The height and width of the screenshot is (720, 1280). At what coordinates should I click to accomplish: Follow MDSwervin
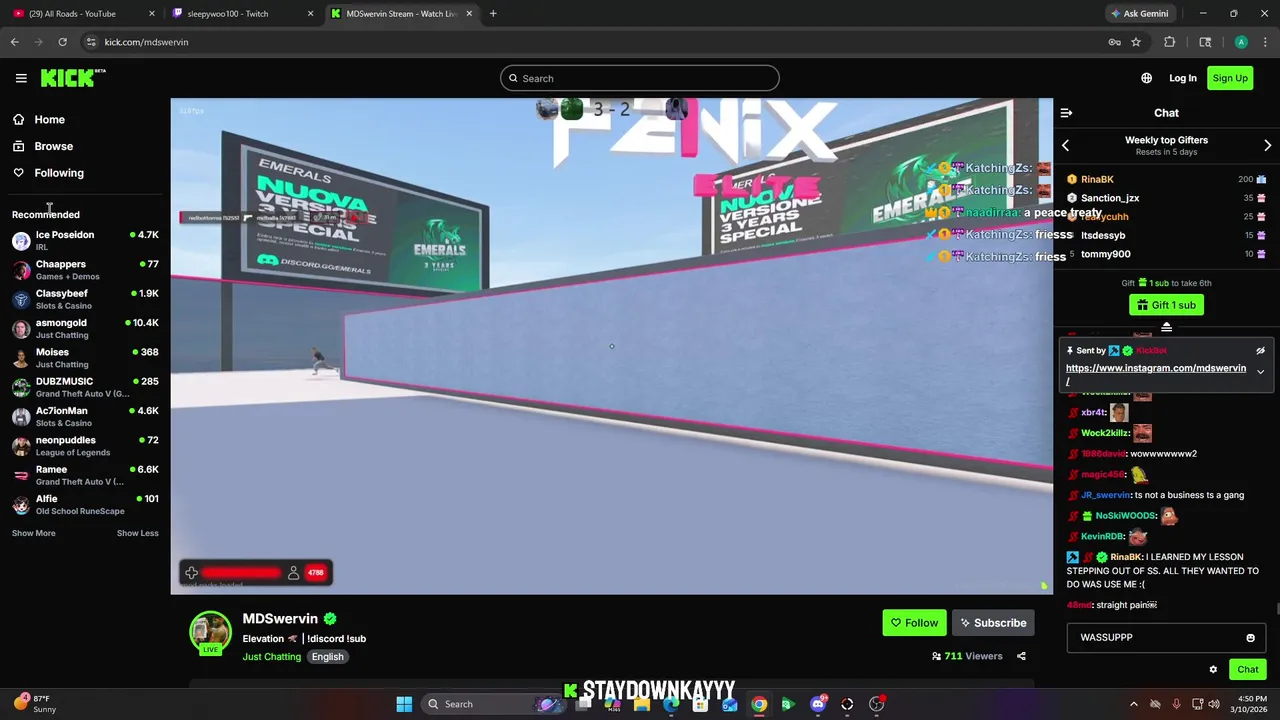tap(914, 623)
